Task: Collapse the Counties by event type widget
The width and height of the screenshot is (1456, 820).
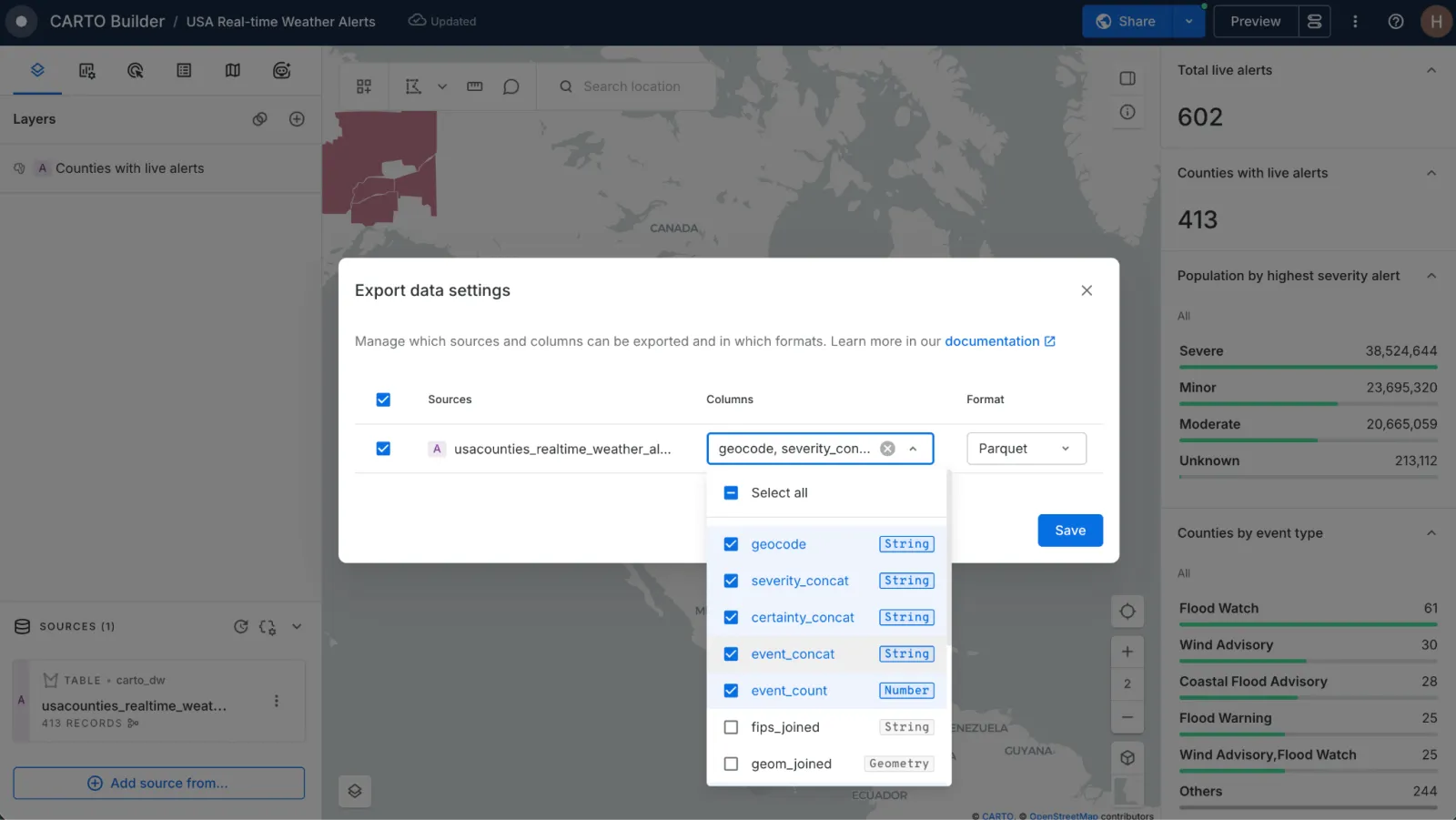Action: pos(1431,533)
